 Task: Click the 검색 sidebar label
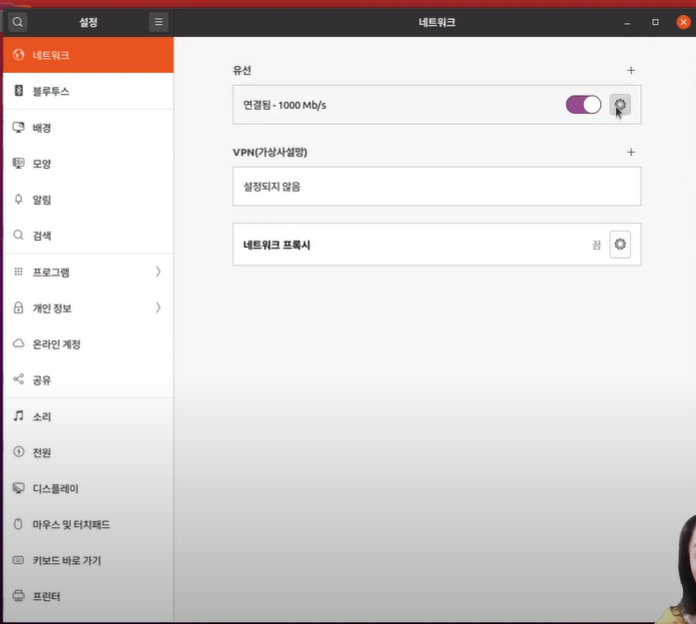(42, 236)
